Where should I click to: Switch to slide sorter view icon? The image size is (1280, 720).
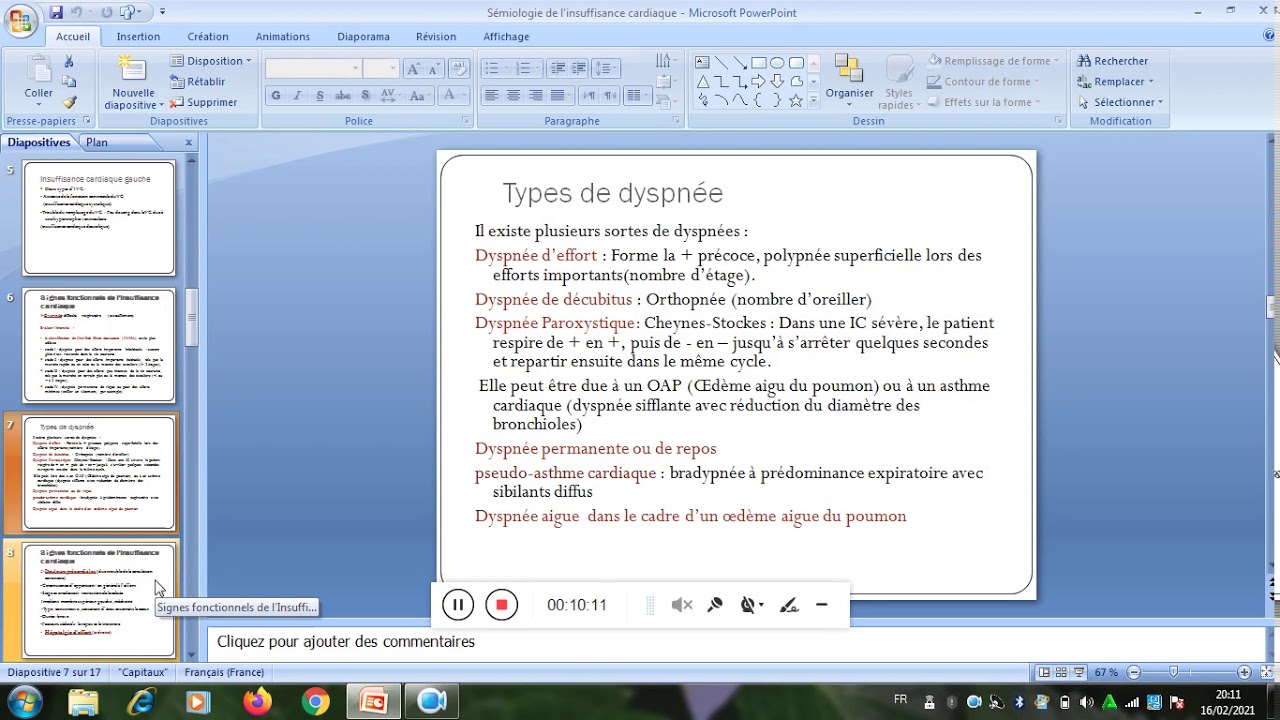click(1063, 673)
